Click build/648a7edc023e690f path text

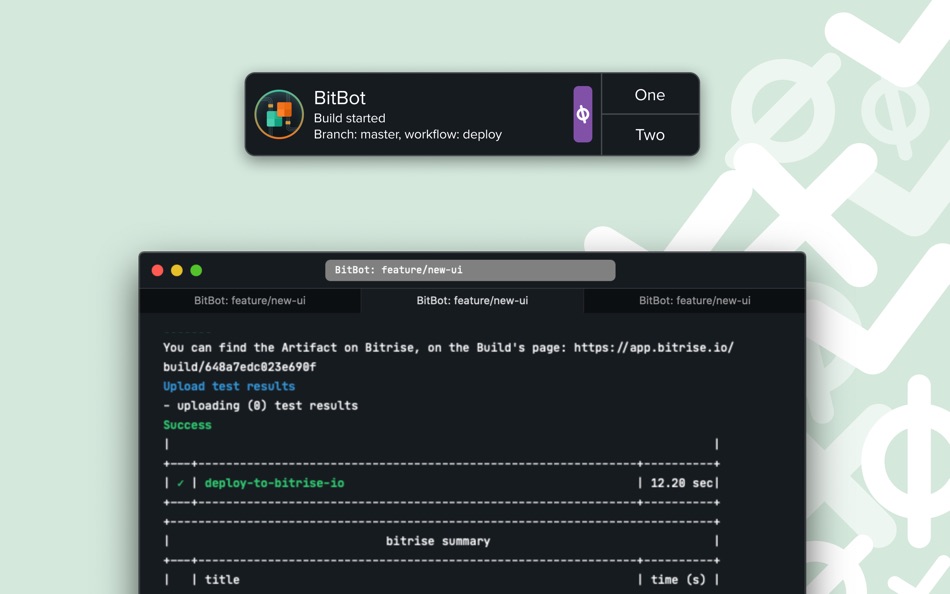tap(239, 367)
